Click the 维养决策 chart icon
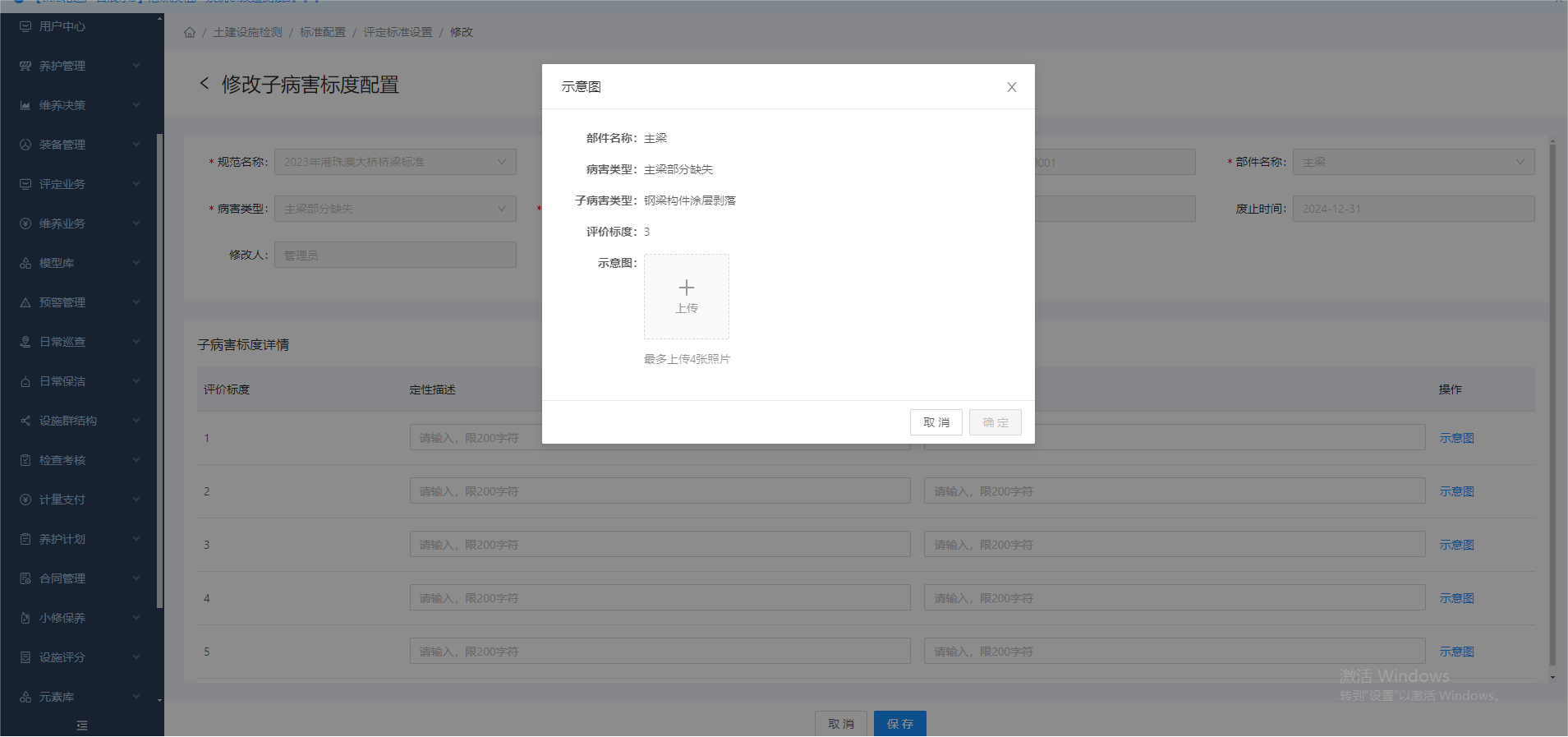 point(25,105)
